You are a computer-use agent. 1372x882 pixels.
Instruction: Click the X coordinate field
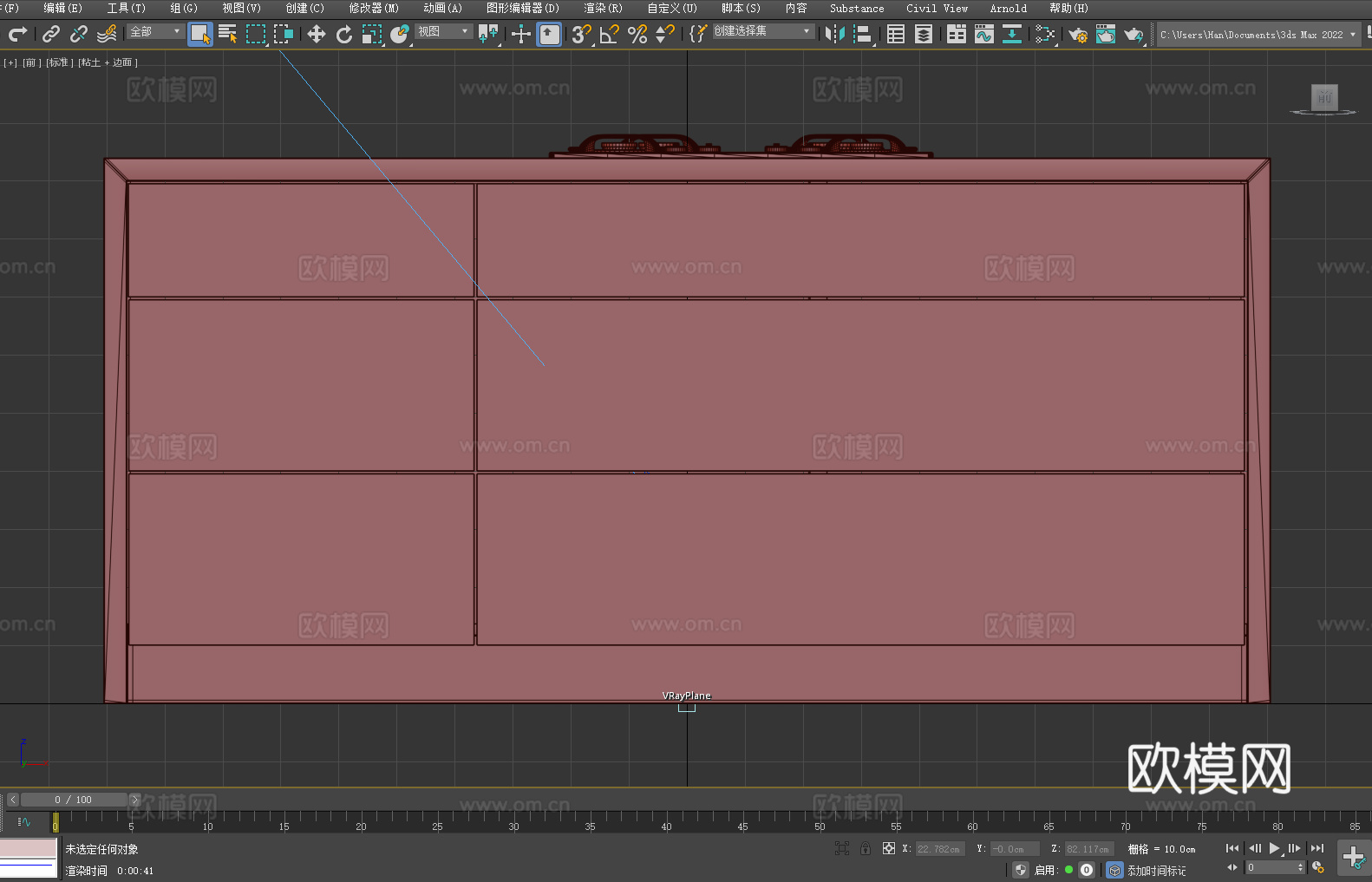(x=939, y=849)
